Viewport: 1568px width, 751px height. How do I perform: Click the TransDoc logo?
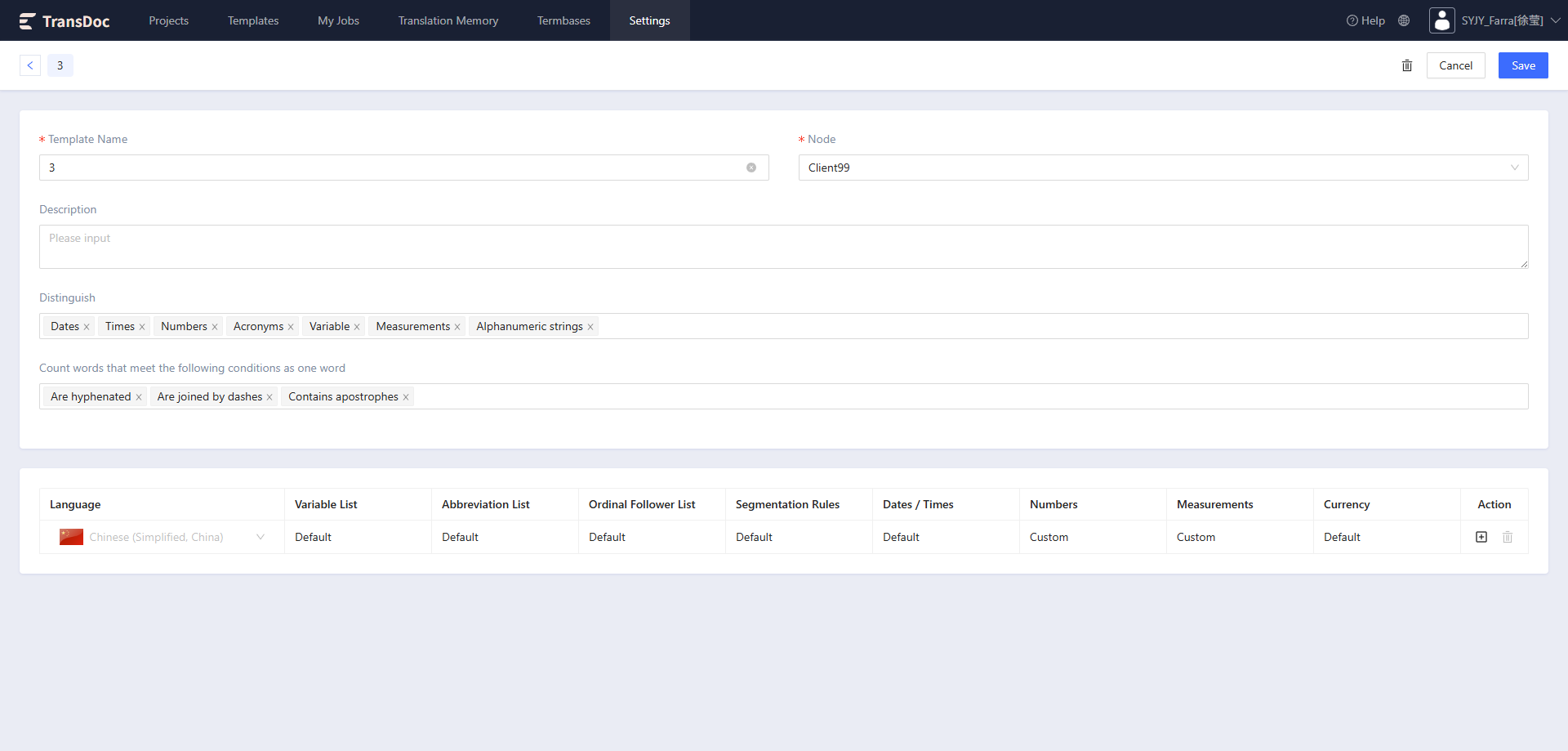pos(65,20)
